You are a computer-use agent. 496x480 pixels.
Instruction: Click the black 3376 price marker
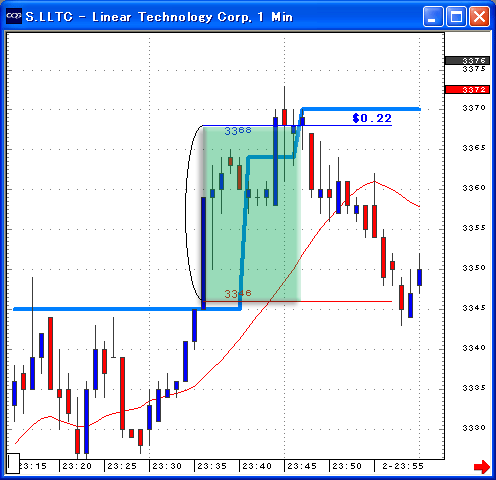(x=467, y=60)
